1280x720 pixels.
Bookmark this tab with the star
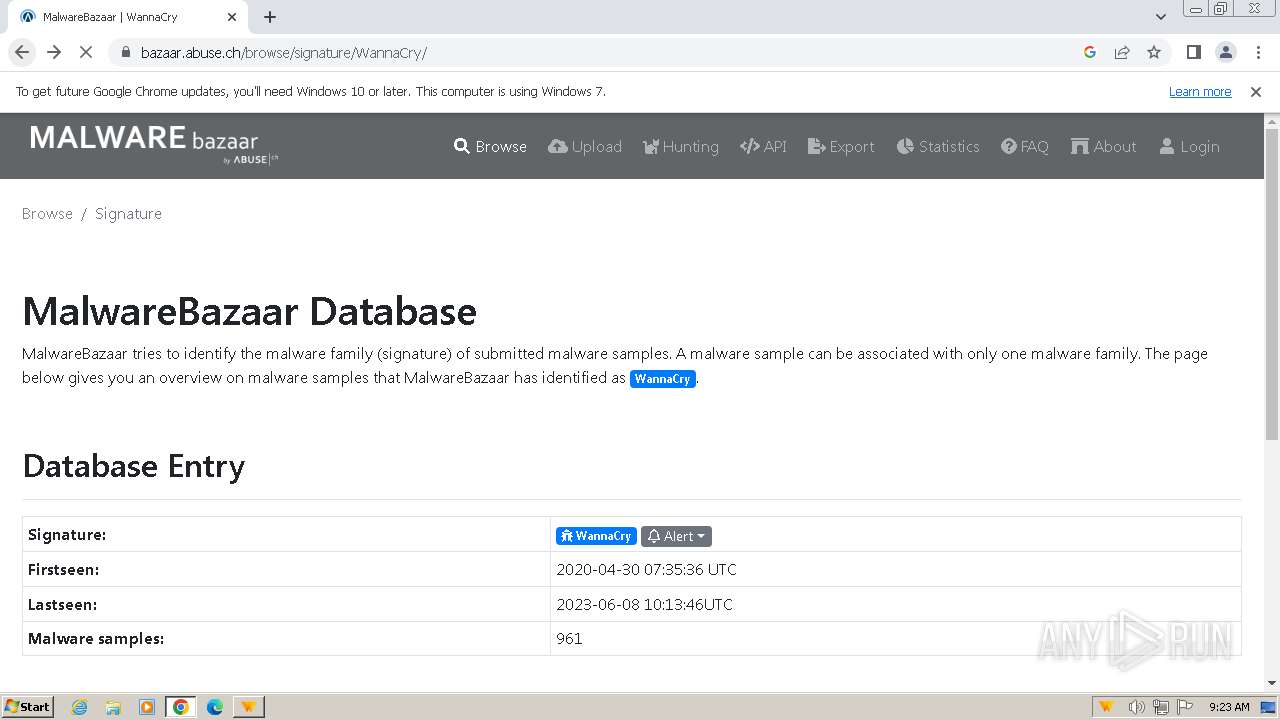pyautogui.click(x=1154, y=52)
